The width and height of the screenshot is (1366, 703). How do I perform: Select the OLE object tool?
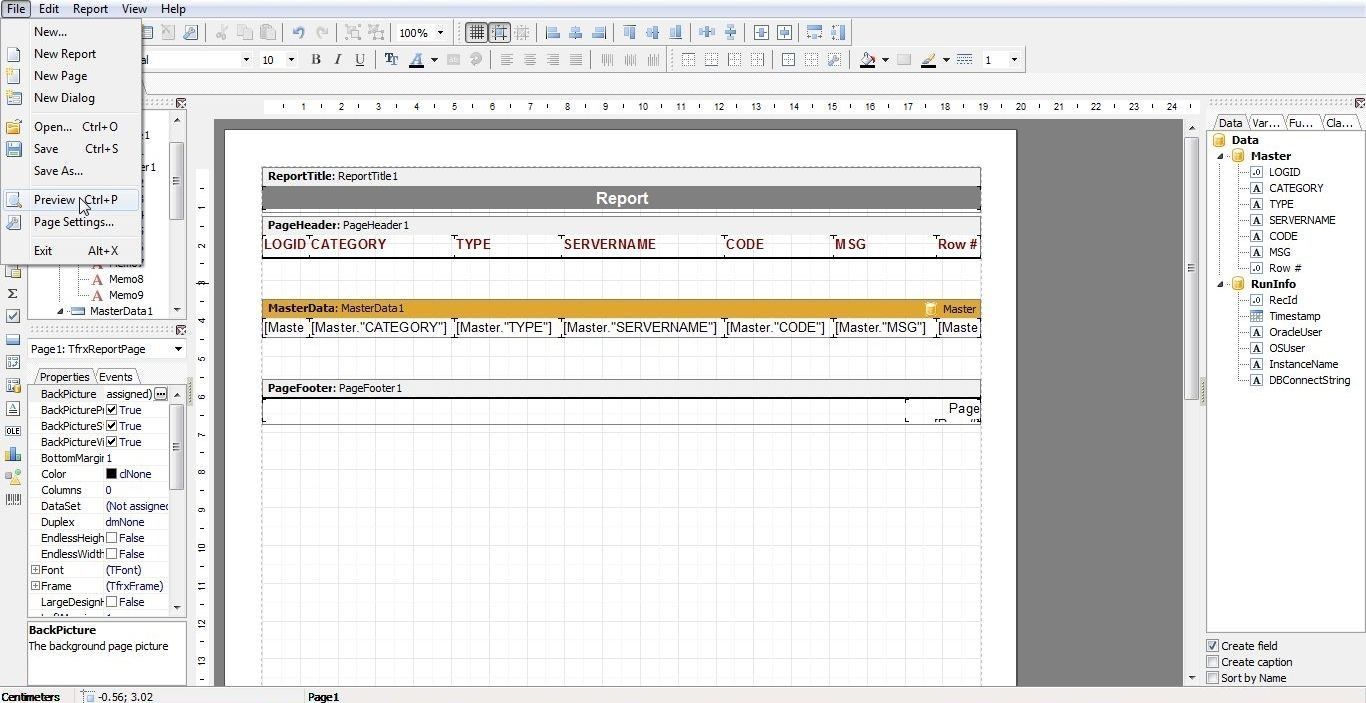pyautogui.click(x=13, y=431)
